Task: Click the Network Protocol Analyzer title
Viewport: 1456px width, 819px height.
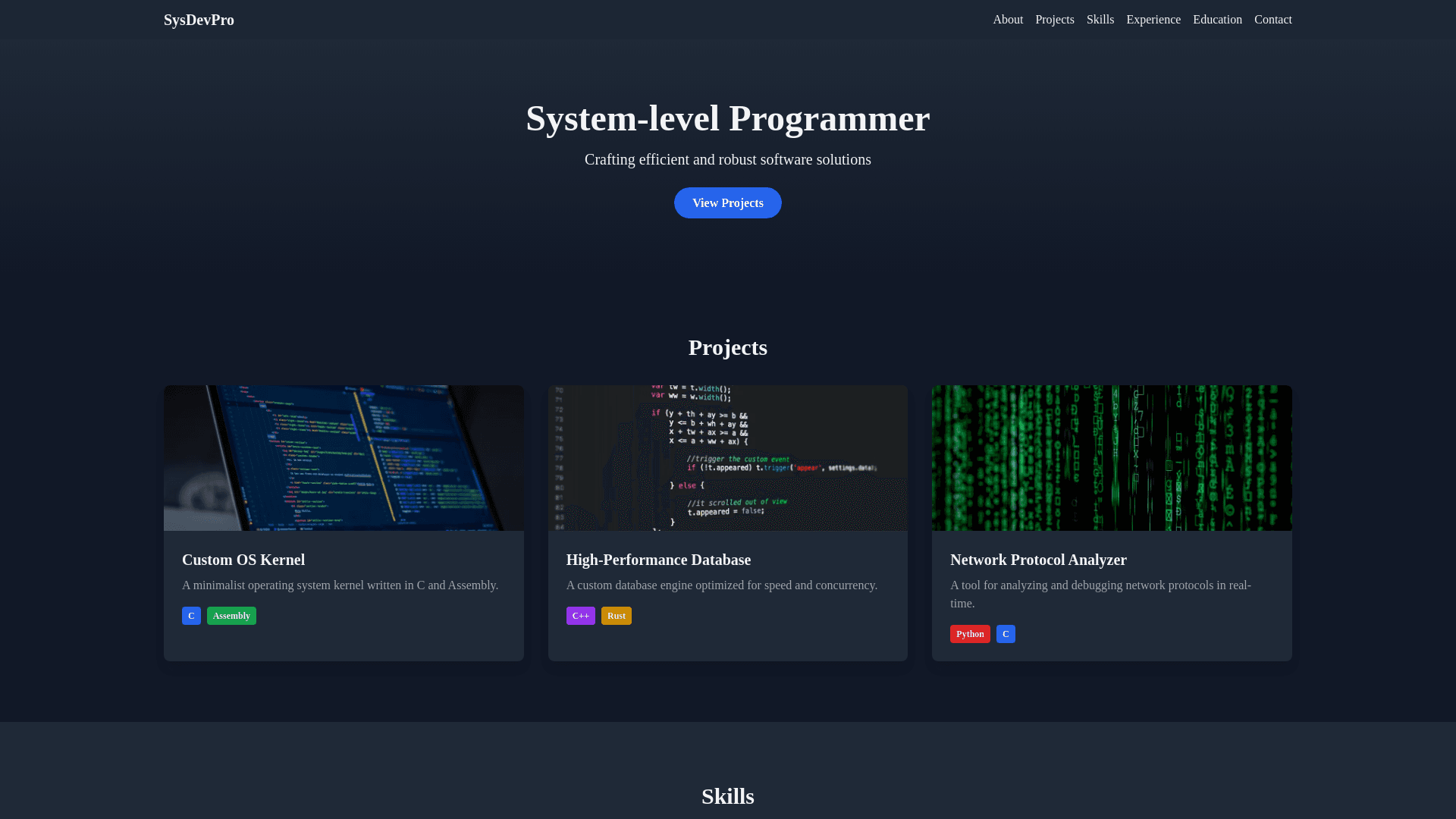Action: [x=1038, y=560]
